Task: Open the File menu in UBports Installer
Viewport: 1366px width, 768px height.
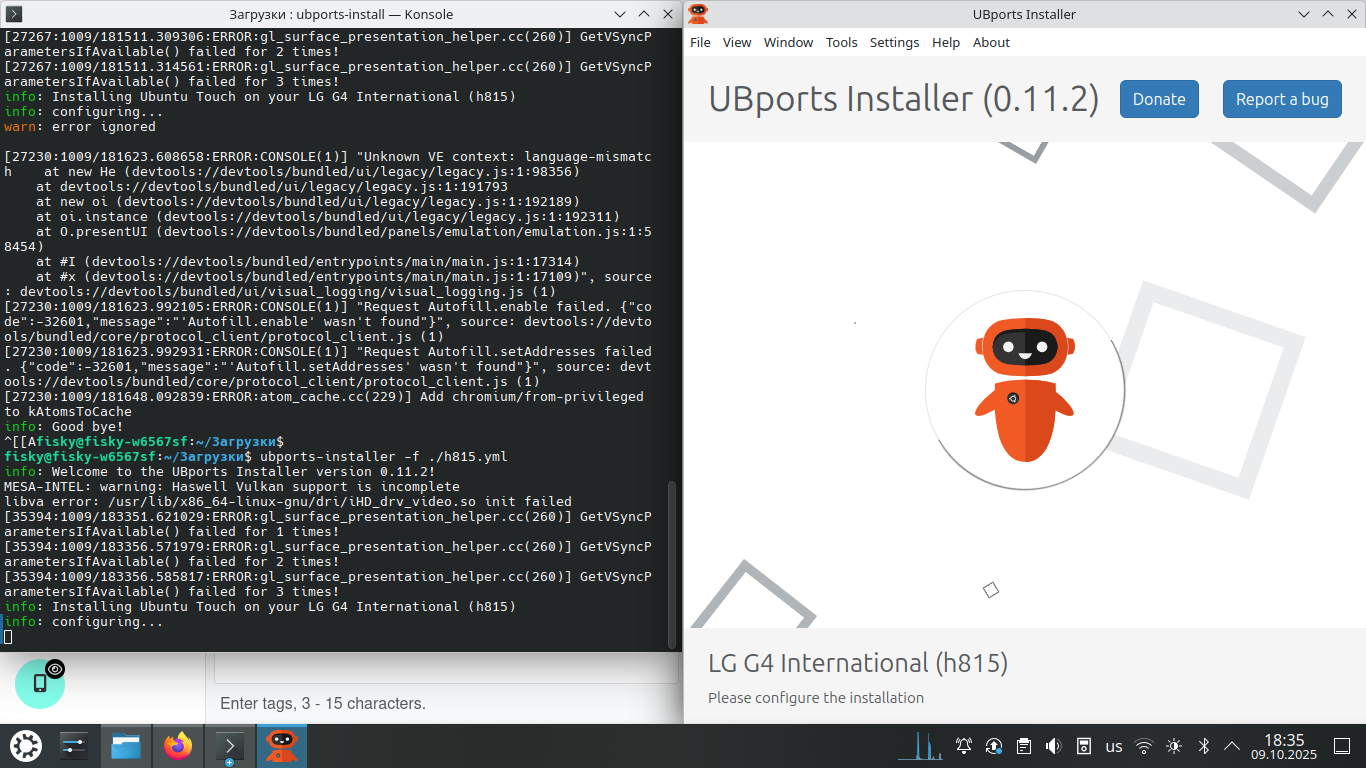Action: tap(700, 42)
